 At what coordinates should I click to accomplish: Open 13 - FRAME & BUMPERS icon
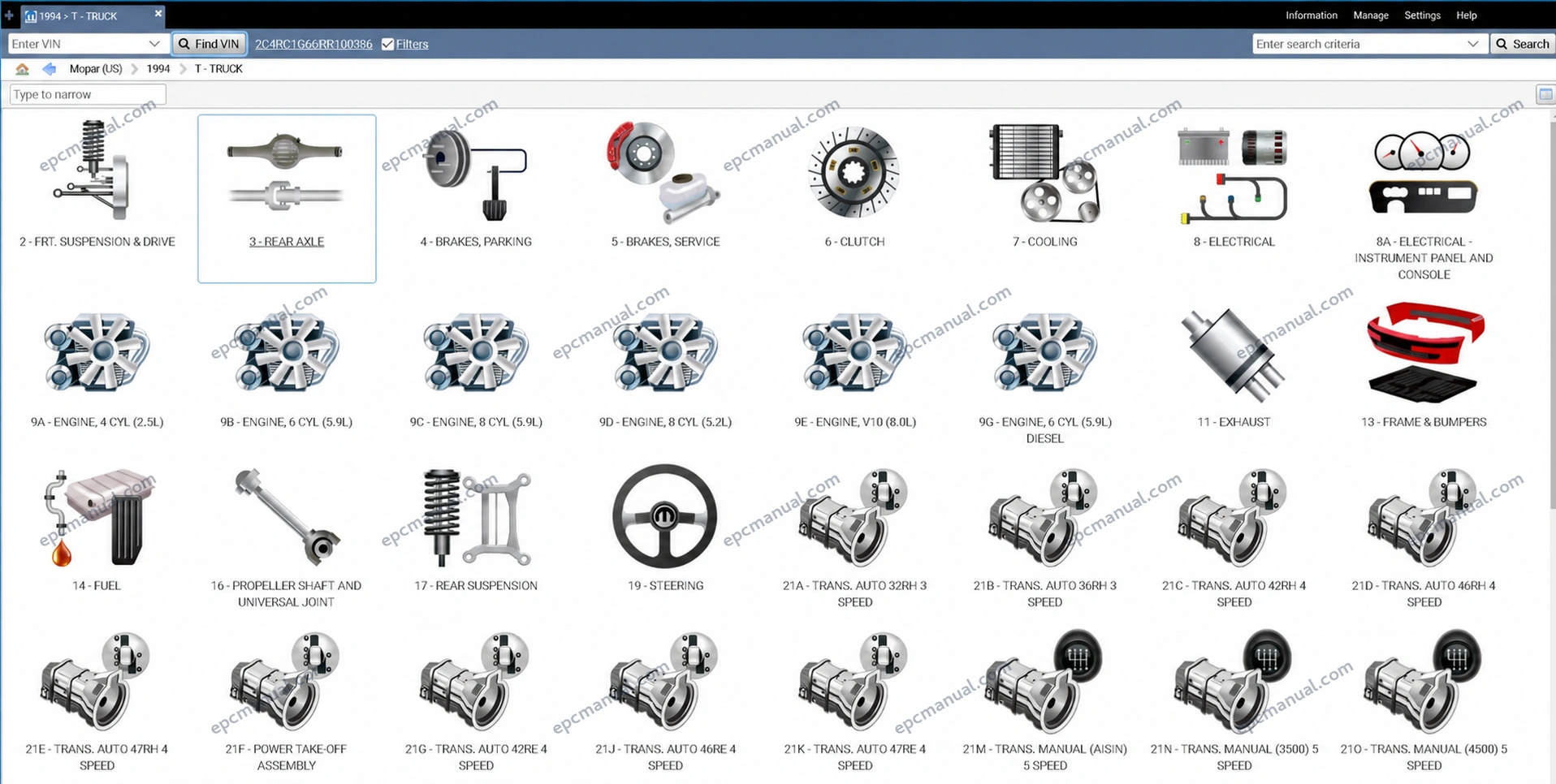click(x=1424, y=353)
